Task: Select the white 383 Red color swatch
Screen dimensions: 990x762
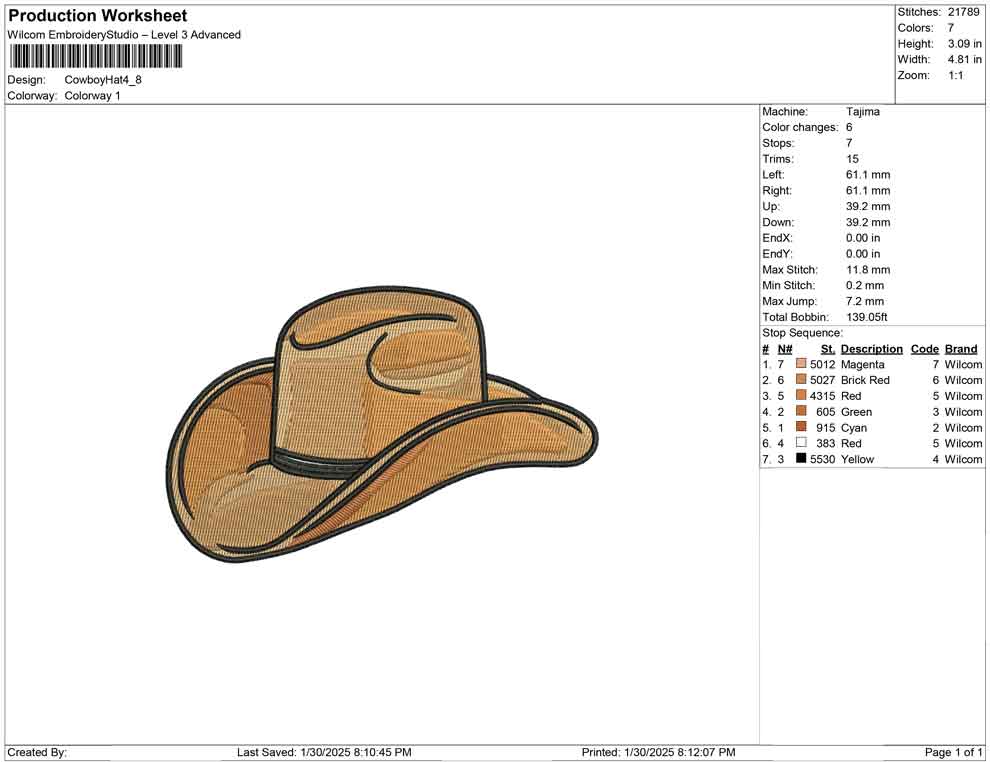Action: [x=801, y=443]
